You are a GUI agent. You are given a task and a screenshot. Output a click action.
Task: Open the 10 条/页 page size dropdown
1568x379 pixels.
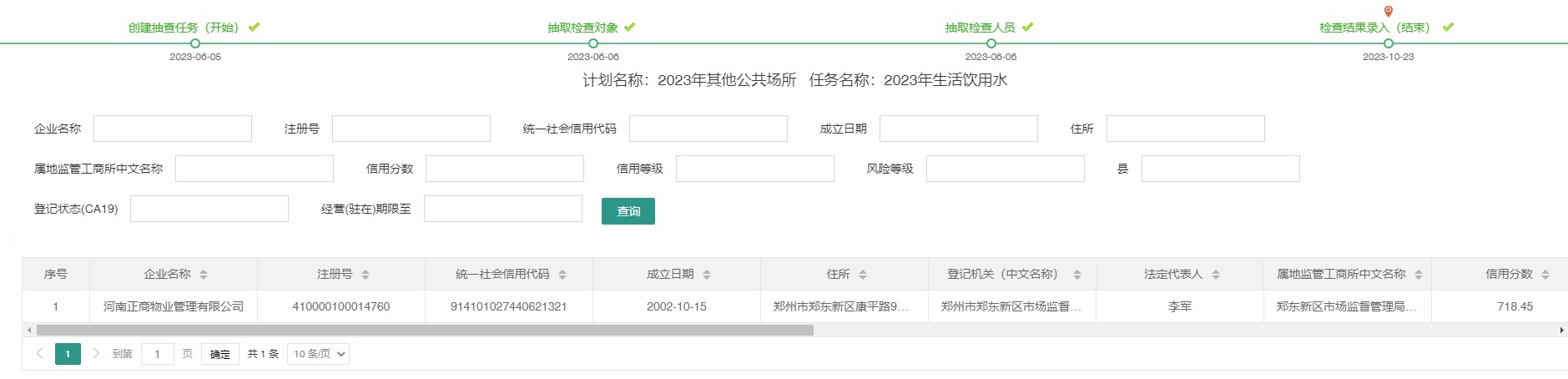[x=318, y=354]
